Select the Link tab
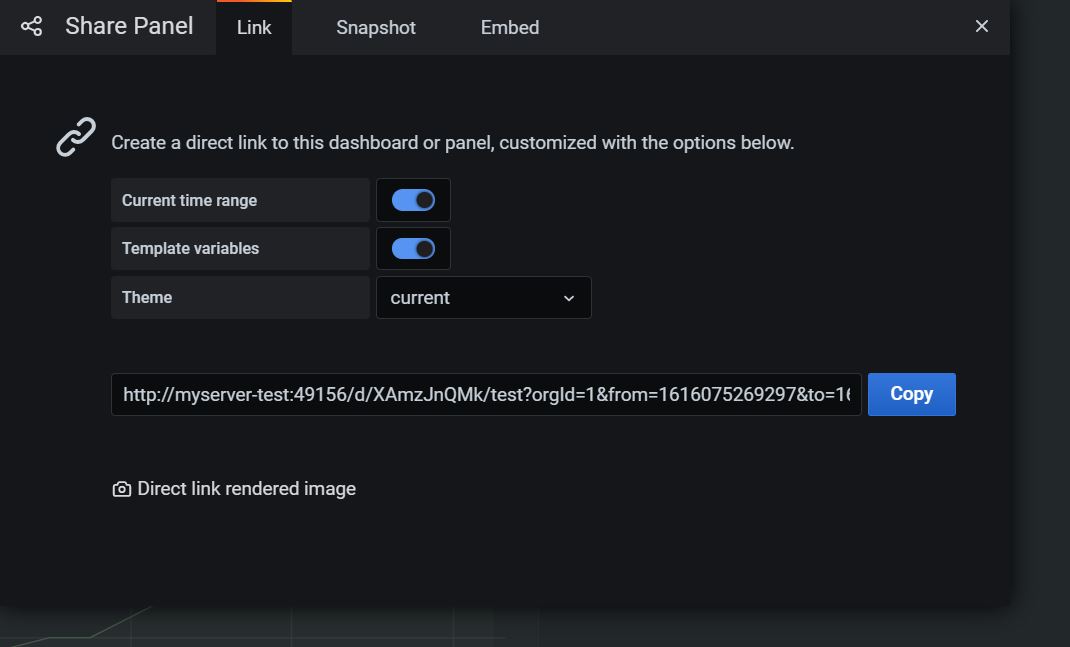The image size is (1070, 647). 253,27
